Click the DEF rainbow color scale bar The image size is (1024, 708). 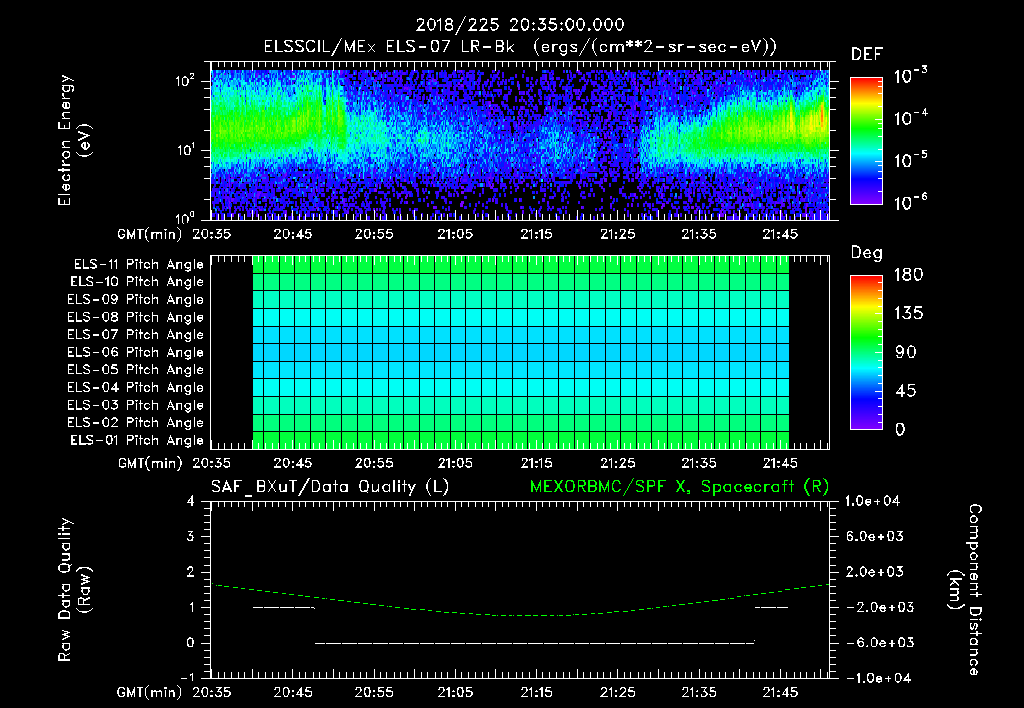point(867,141)
